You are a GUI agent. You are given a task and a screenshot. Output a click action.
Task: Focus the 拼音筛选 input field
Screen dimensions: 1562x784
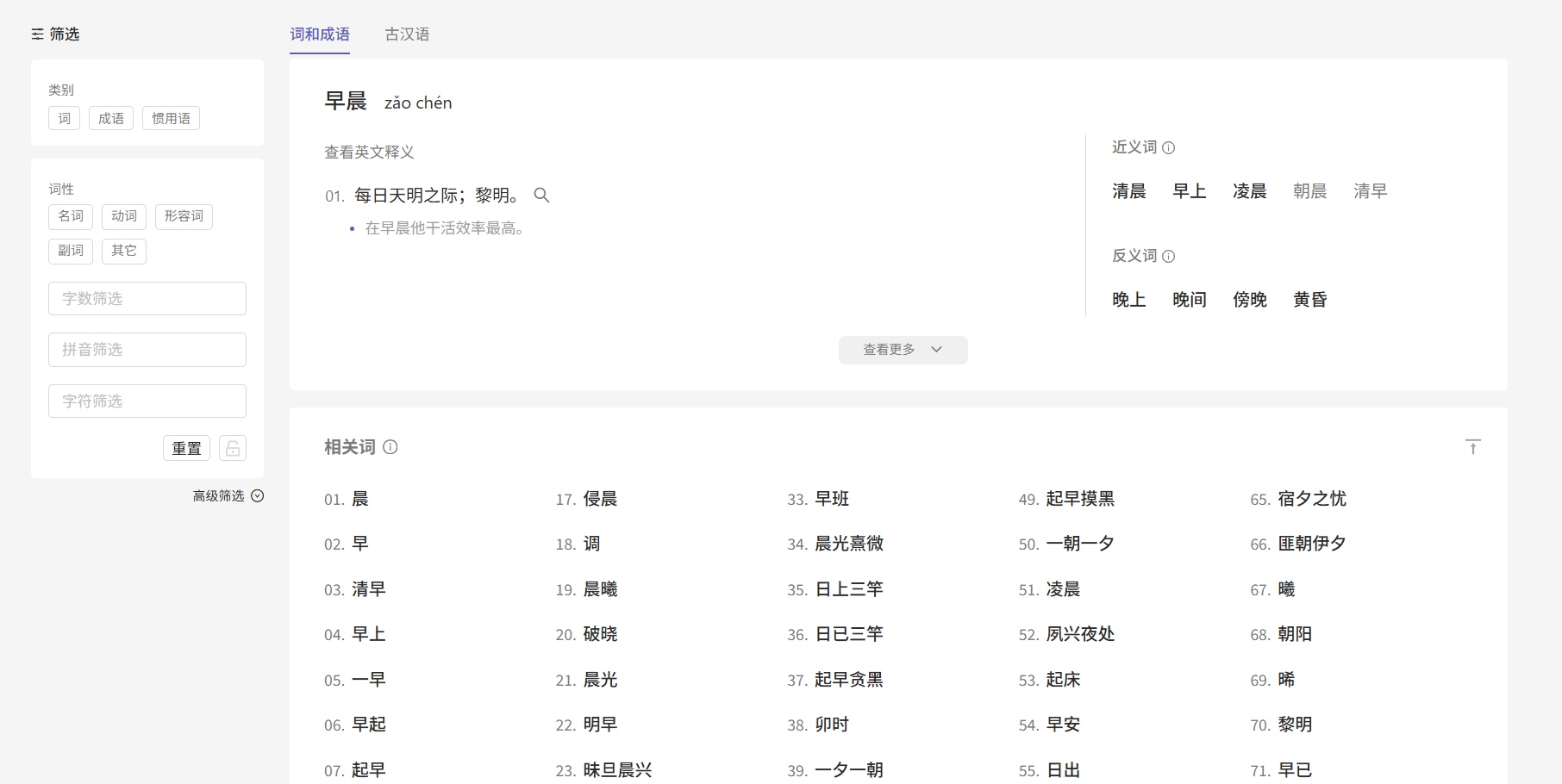[147, 350]
